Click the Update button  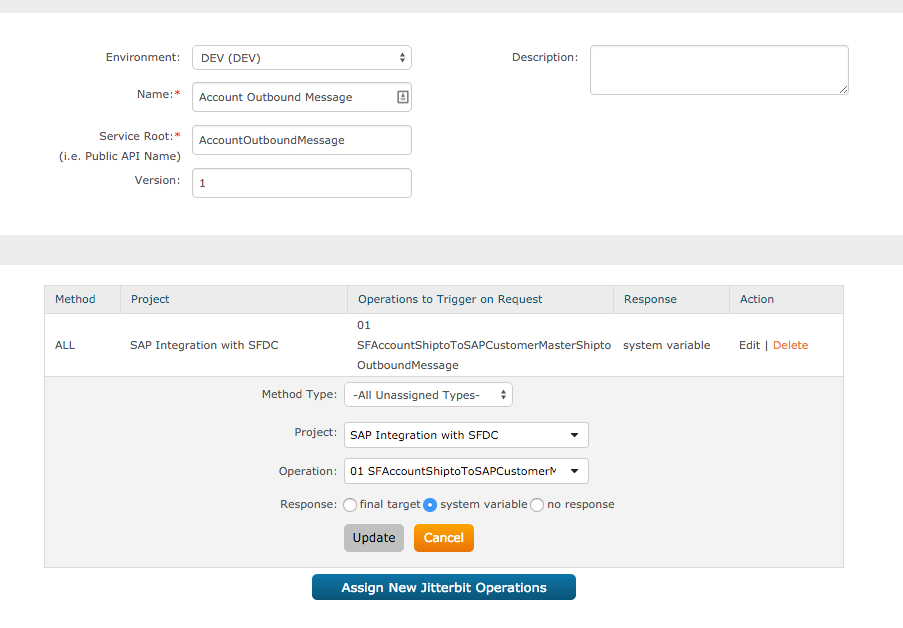[374, 538]
